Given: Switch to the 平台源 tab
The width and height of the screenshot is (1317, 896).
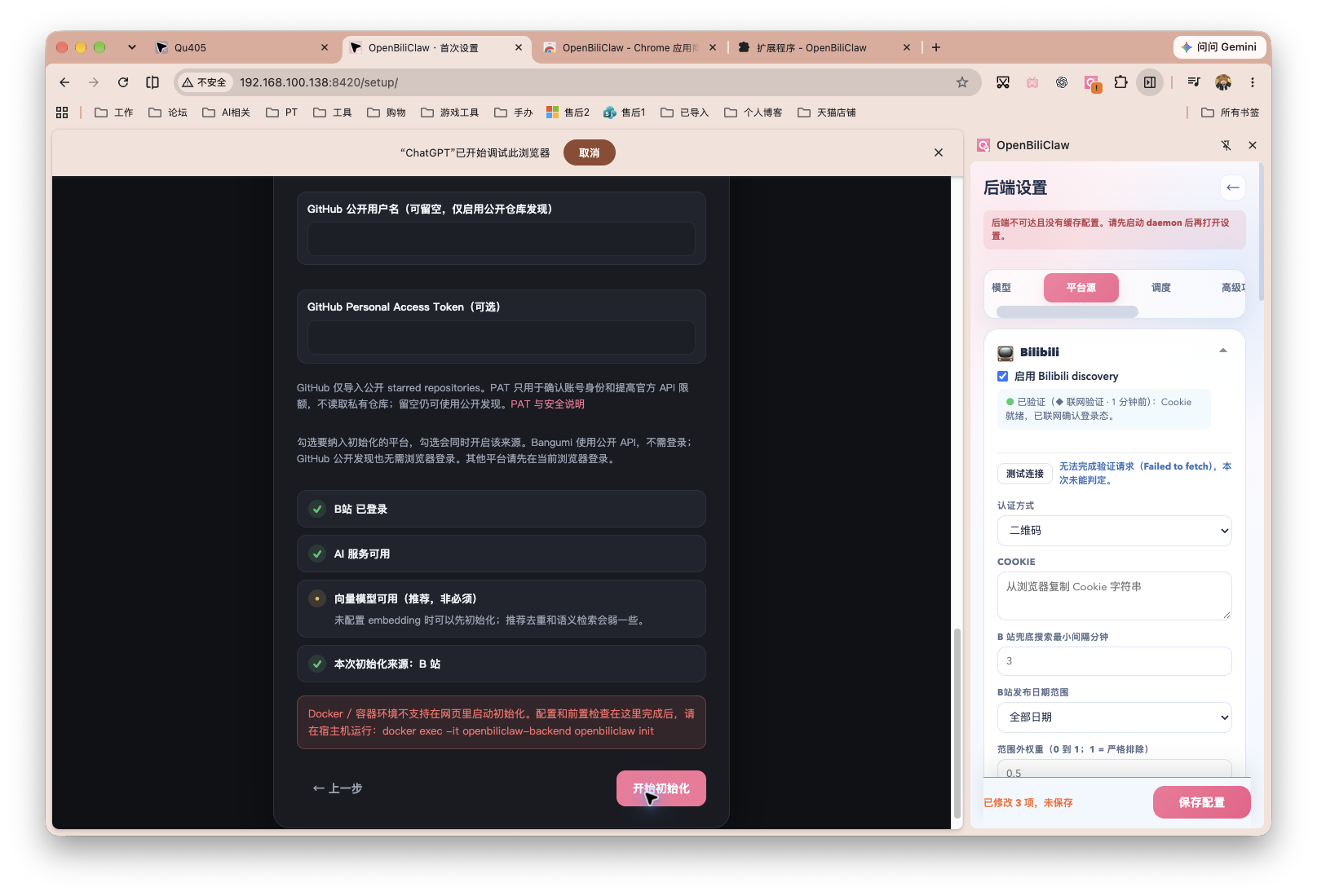Looking at the screenshot, I should 1081,288.
